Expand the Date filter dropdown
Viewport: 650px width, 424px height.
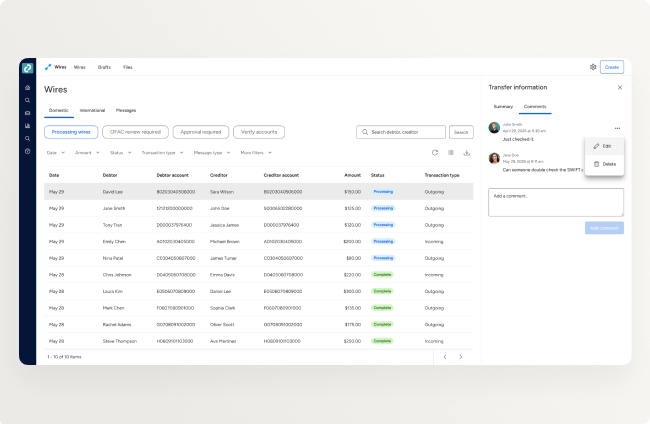coord(56,153)
